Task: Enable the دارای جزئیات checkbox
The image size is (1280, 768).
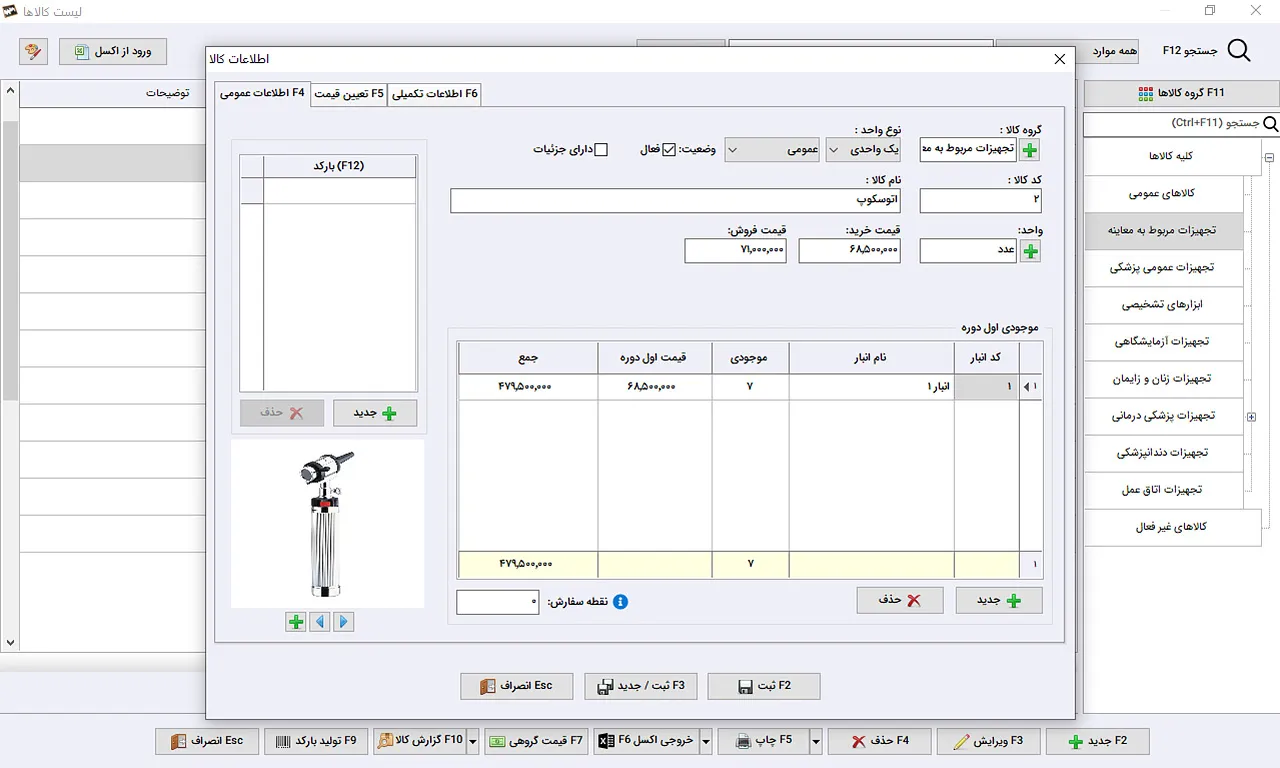Action: pyautogui.click(x=601, y=150)
